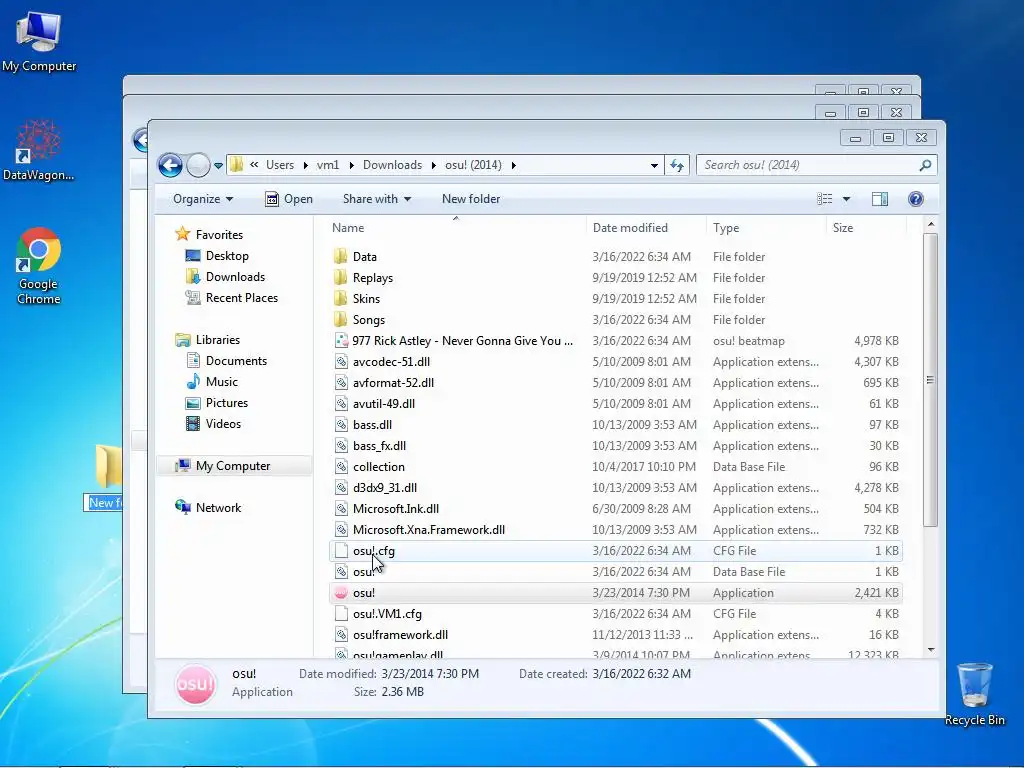
Task: Click the search magnifier icon
Action: click(x=925, y=165)
